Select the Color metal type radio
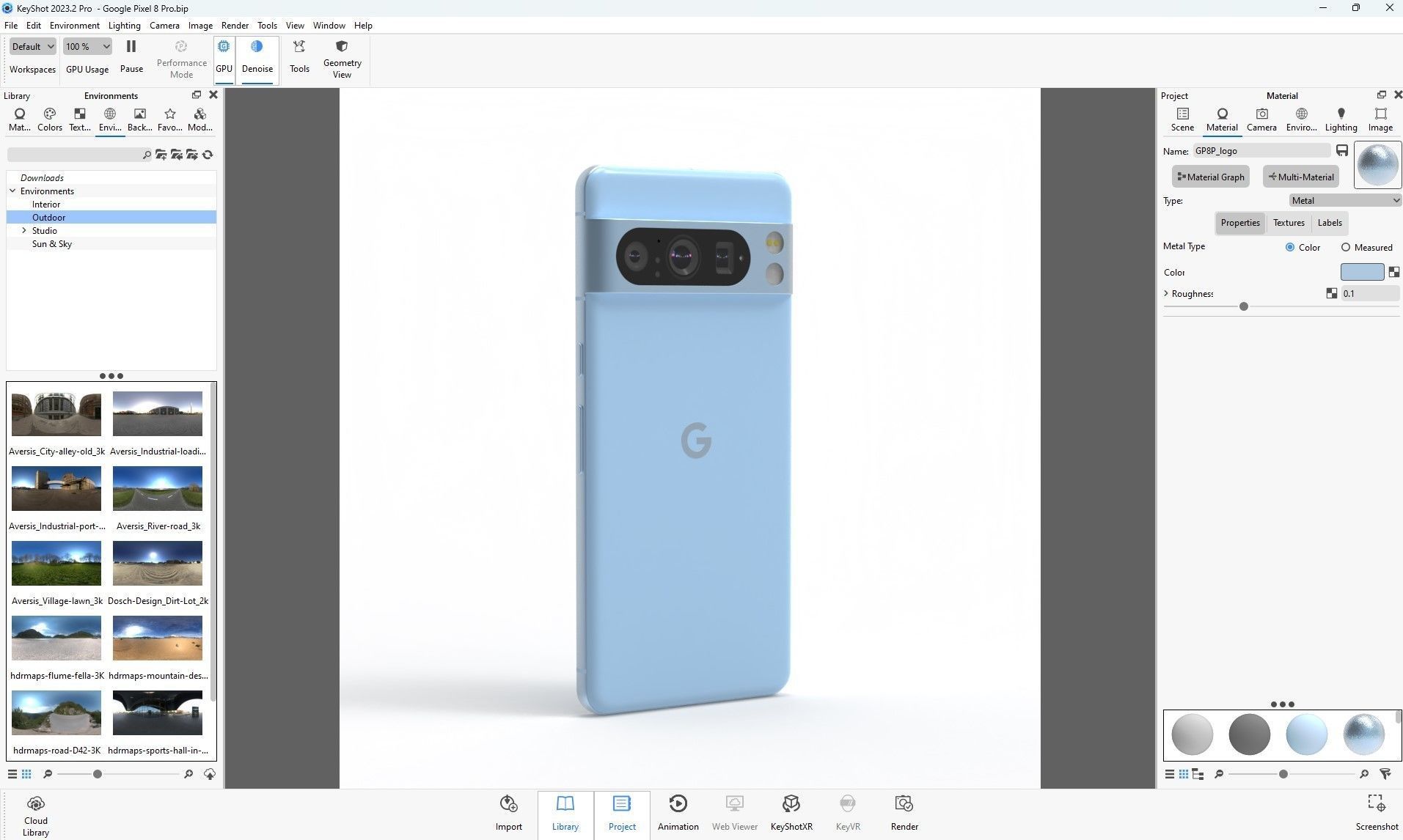 pos(1290,248)
